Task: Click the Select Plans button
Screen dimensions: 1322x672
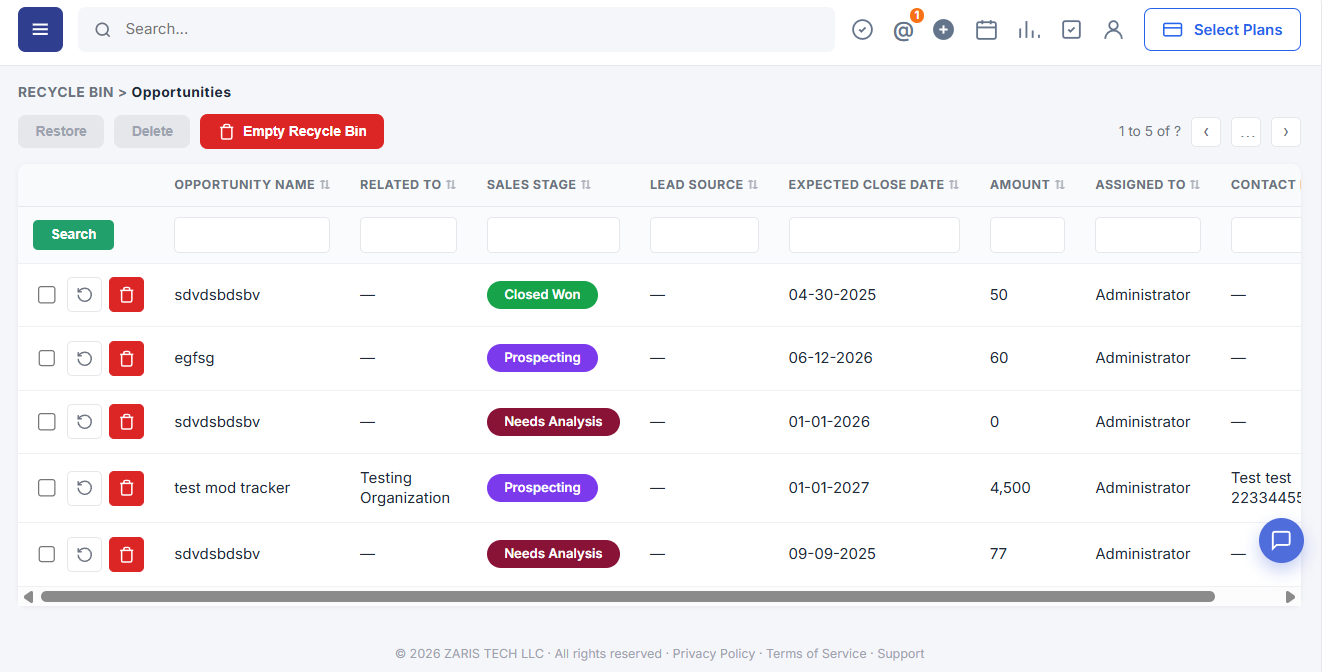Action: pyautogui.click(x=1222, y=30)
